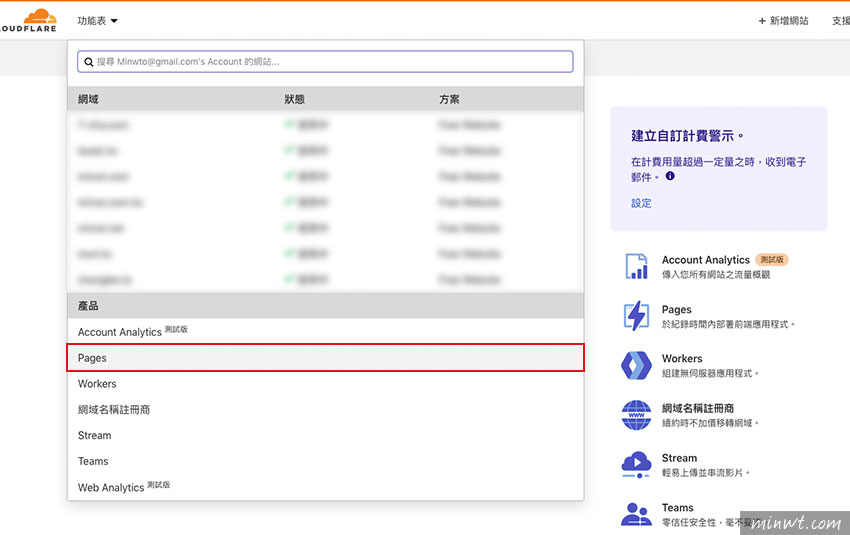
Task: Click the Stream cloud play icon
Action: (636, 465)
